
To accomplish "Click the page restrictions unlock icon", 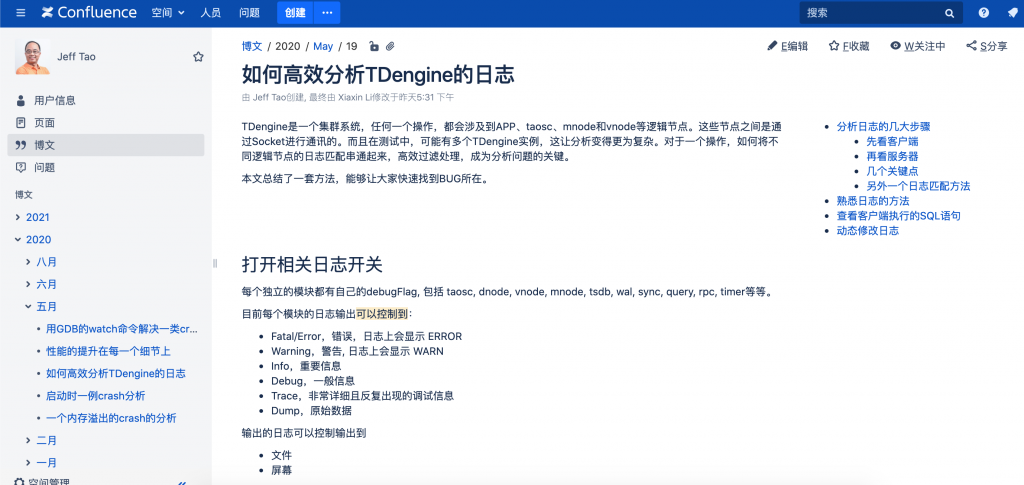I will [374, 46].
